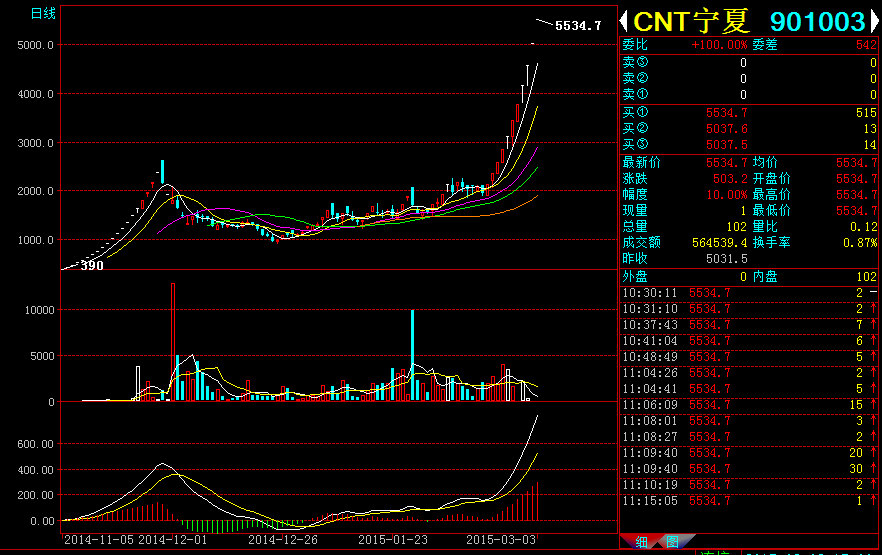Click the 10000 volume axis label

tap(39, 310)
